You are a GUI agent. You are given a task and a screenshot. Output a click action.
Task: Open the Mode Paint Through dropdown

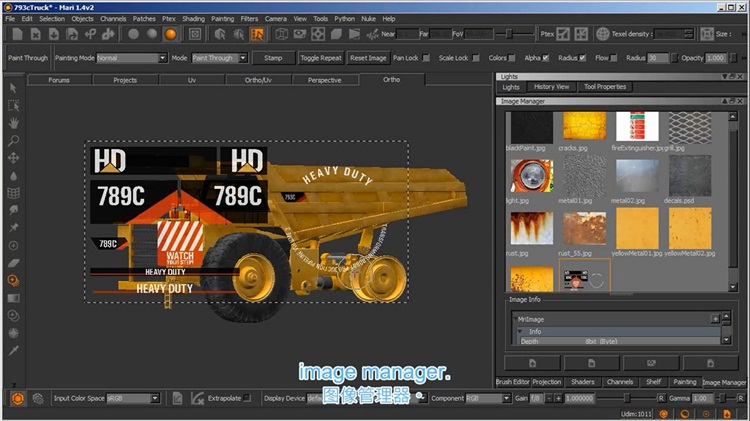click(x=220, y=58)
